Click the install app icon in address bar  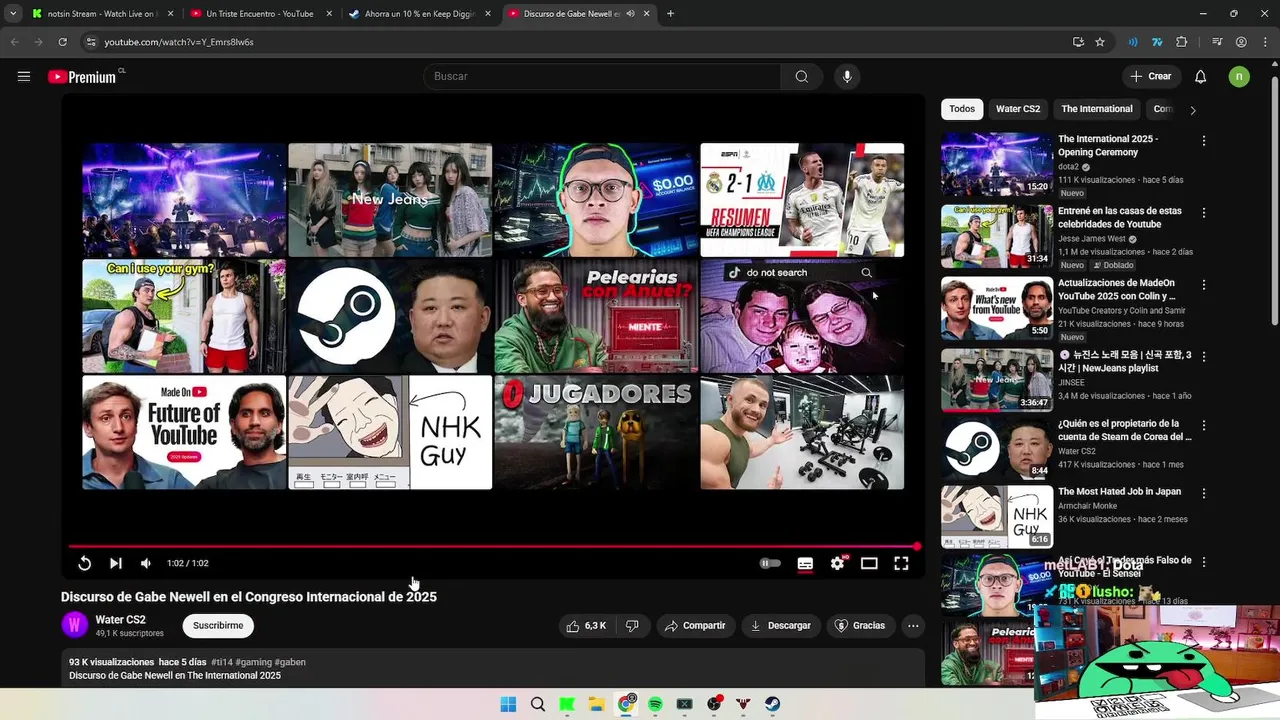coord(1078,42)
